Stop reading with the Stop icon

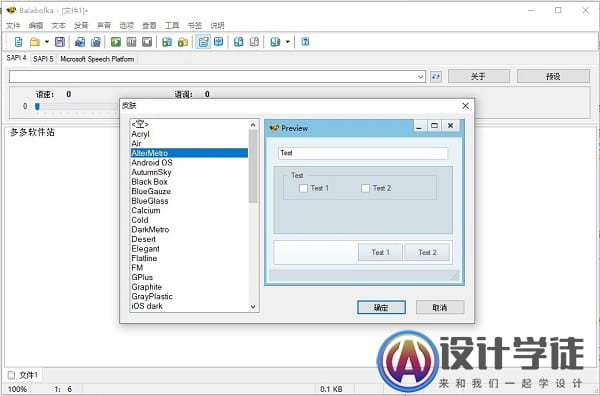(x=147, y=42)
